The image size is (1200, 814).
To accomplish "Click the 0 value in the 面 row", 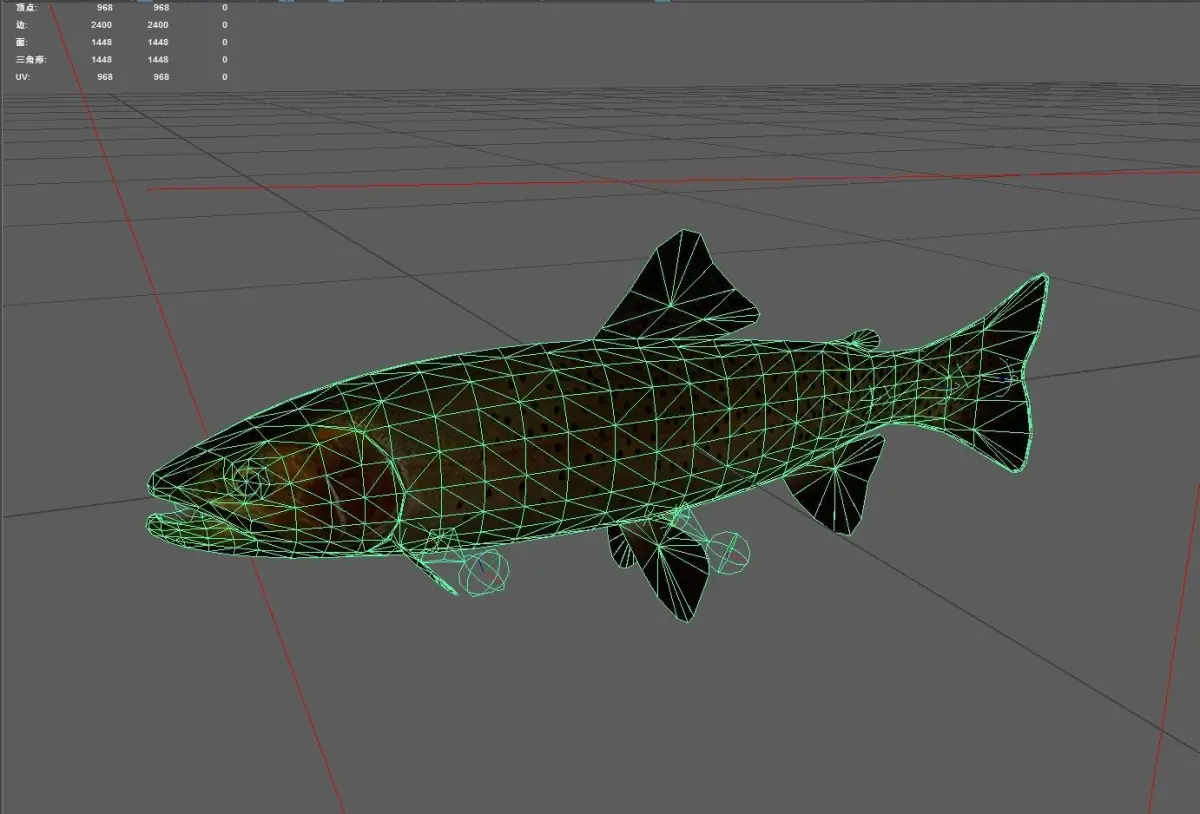I will point(225,42).
